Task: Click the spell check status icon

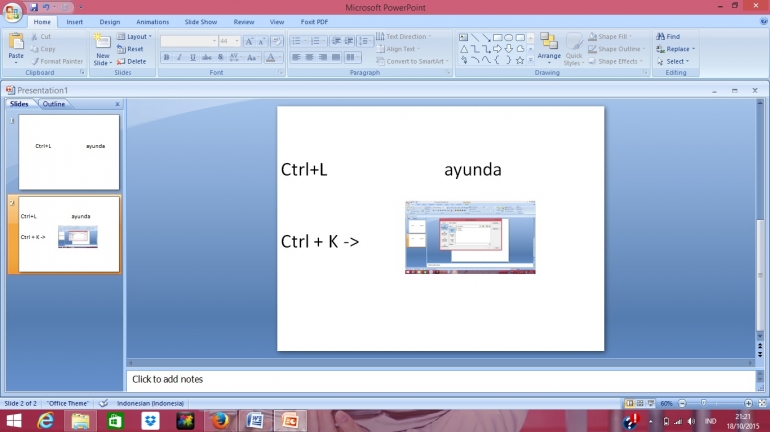Action: tap(103, 403)
